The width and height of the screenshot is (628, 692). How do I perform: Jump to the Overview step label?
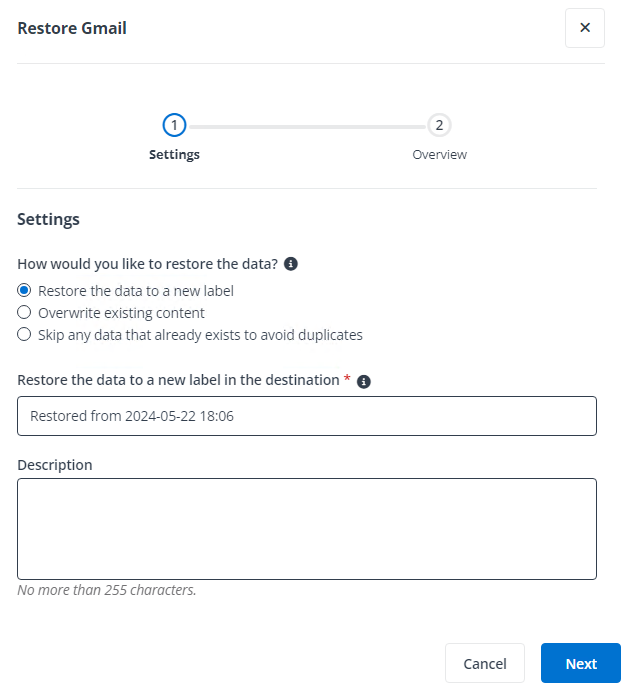(439, 155)
